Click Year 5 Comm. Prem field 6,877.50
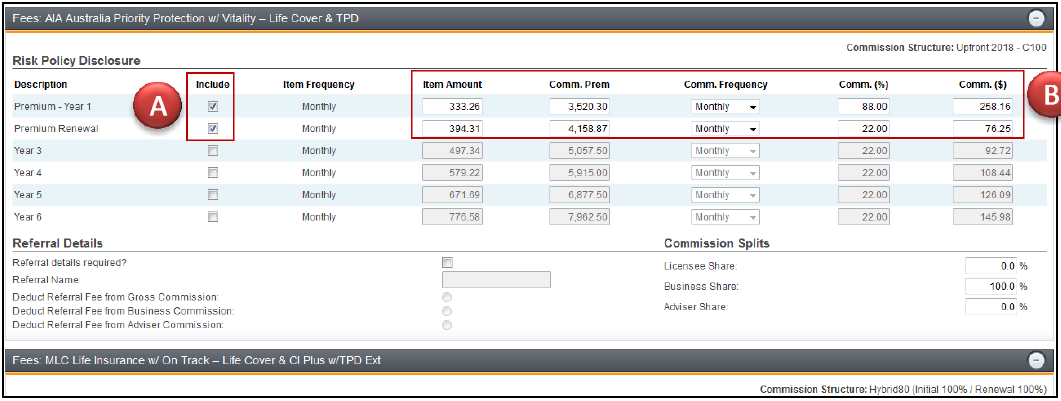1061x401 pixels. 579,195
